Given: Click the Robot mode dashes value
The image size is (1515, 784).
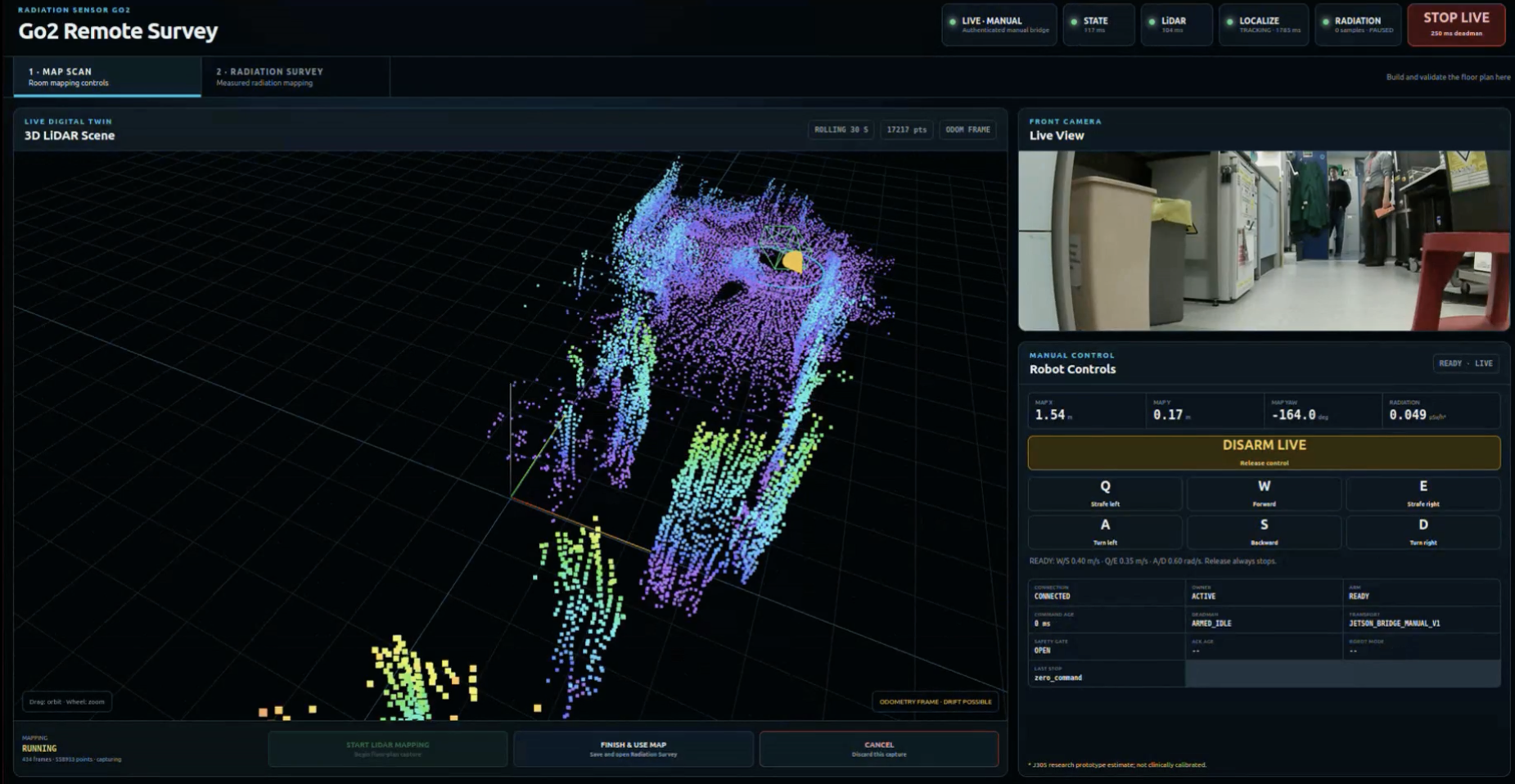Looking at the screenshot, I should (1353, 651).
